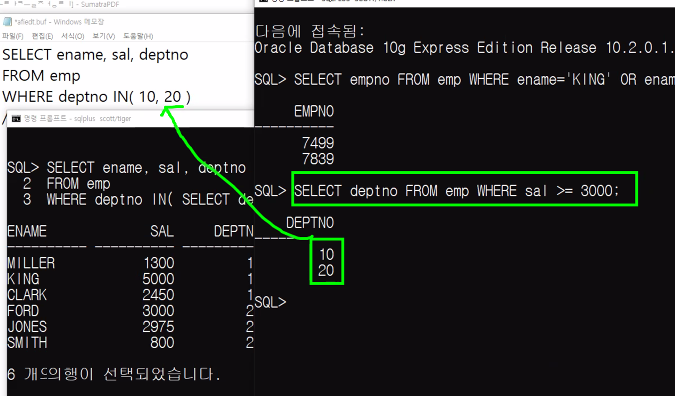Click the EMPNO value 7499
The height and width of the screenshot is (396, 675).
coord(318,143)
